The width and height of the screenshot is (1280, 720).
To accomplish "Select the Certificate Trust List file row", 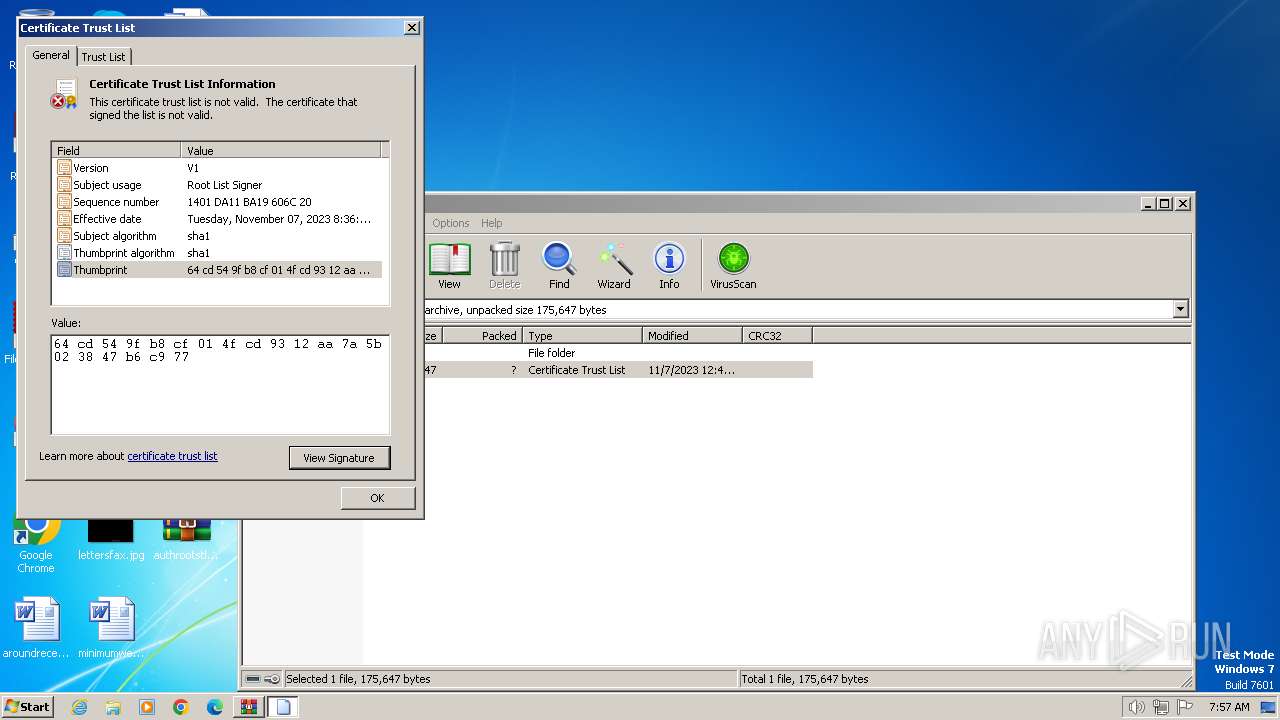I will coord(618,370).
